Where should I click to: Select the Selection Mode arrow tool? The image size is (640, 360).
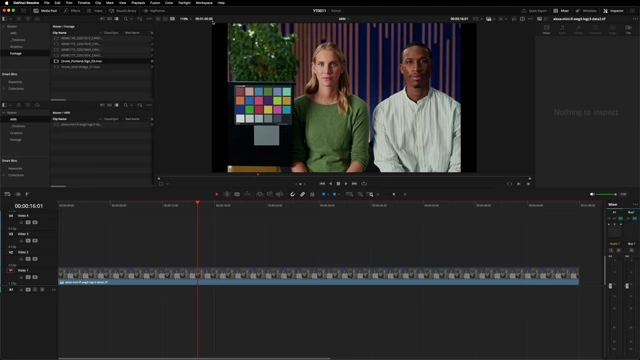217,194
